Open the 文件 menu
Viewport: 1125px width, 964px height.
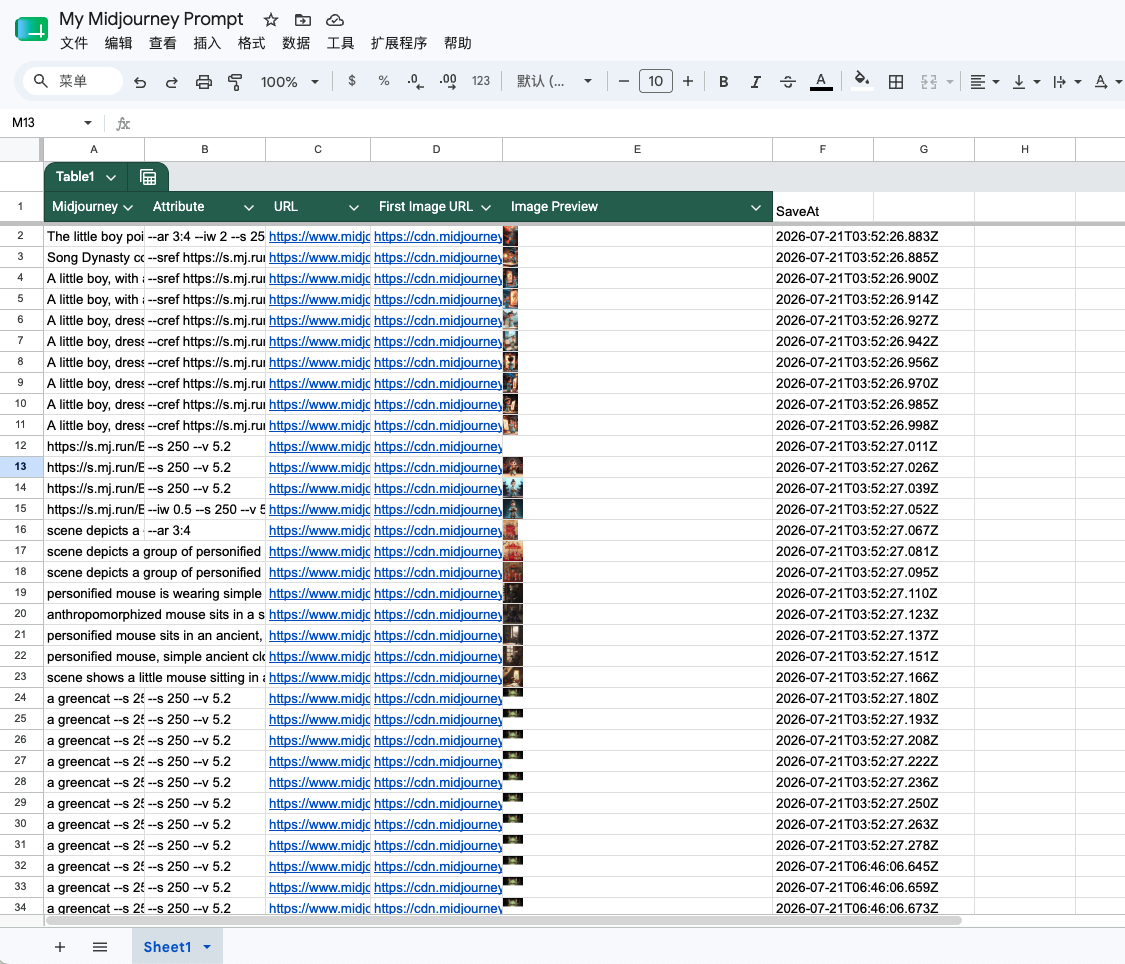coord(73,43)
